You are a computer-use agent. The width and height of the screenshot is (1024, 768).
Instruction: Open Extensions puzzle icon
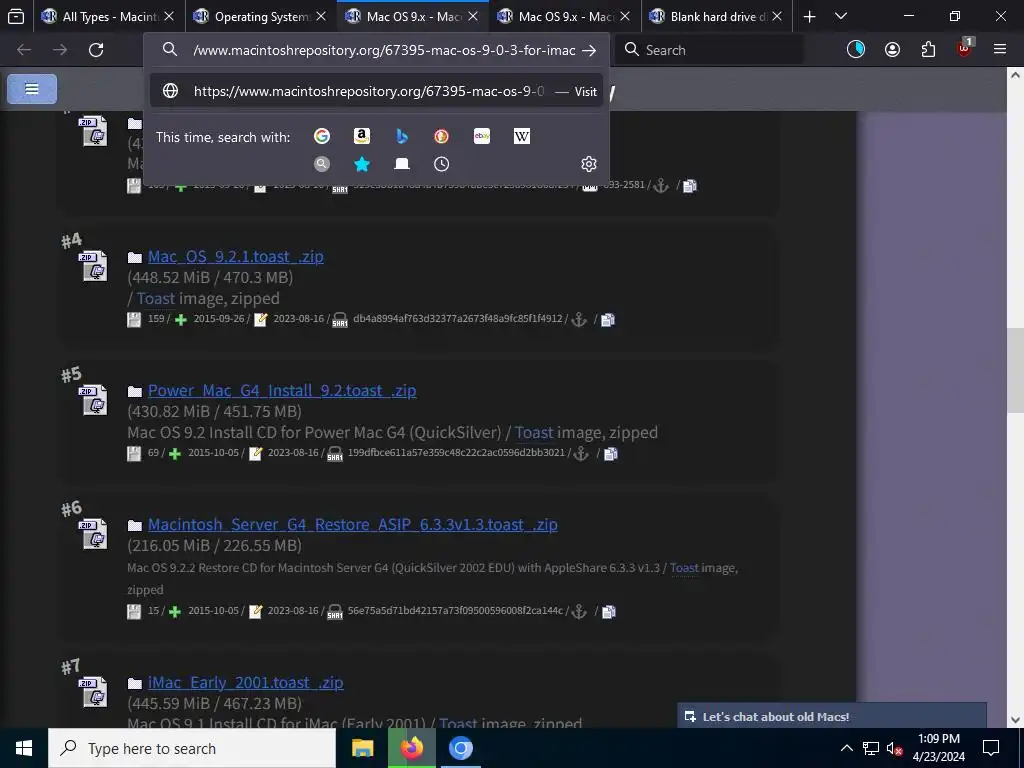click(928, 50)
